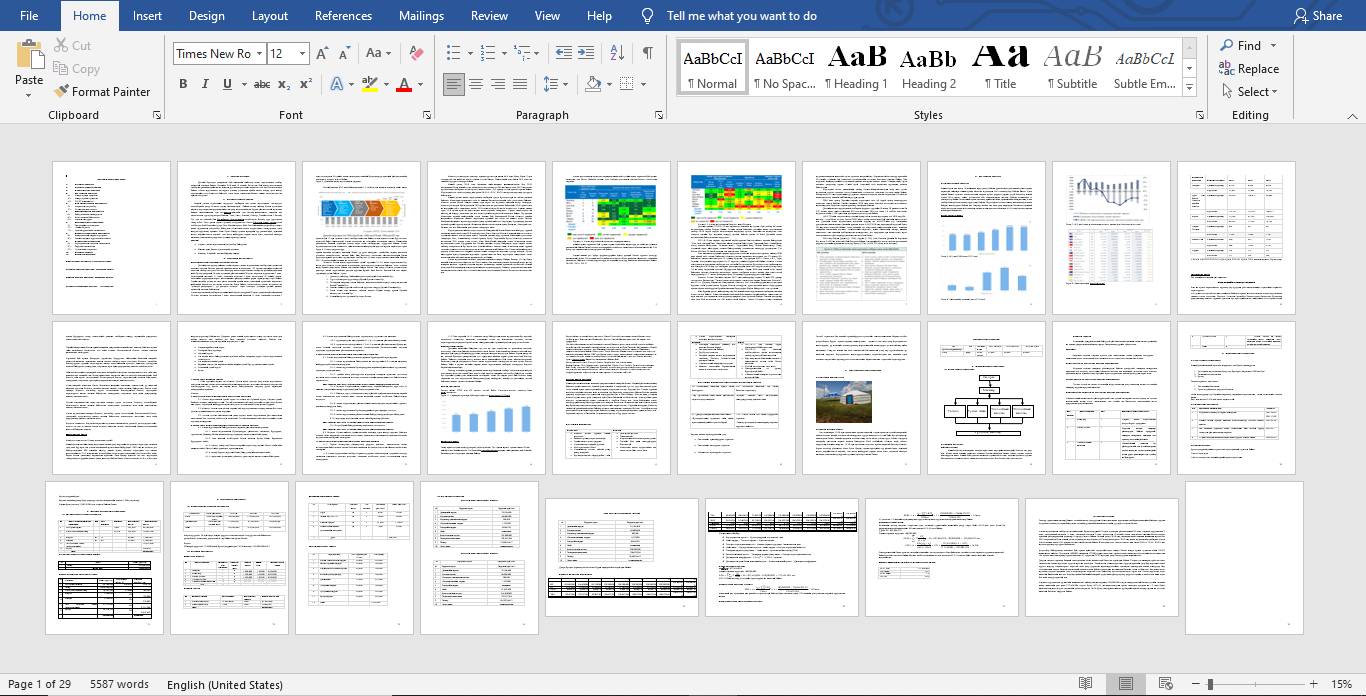This screenshot has width=1366, height=696.
Task: Switch to the References tab
Action: (343, 16)
